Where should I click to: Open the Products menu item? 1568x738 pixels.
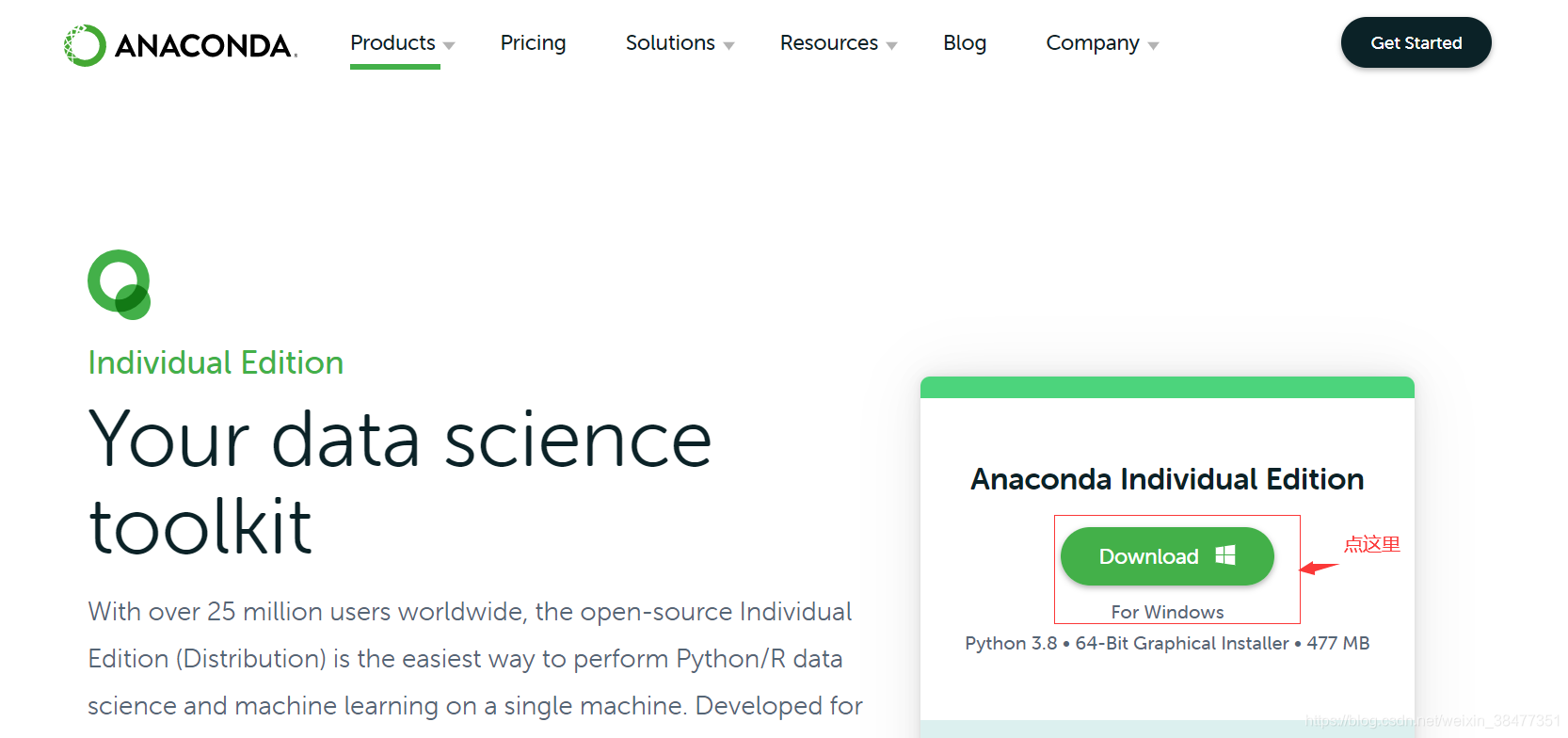[x=392, y=43]
